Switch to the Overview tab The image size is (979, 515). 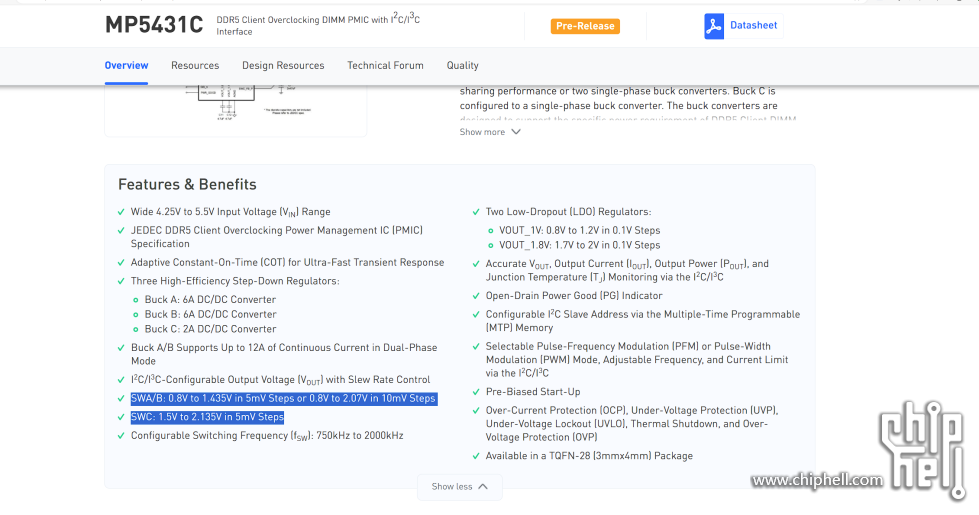pos(126,66)
